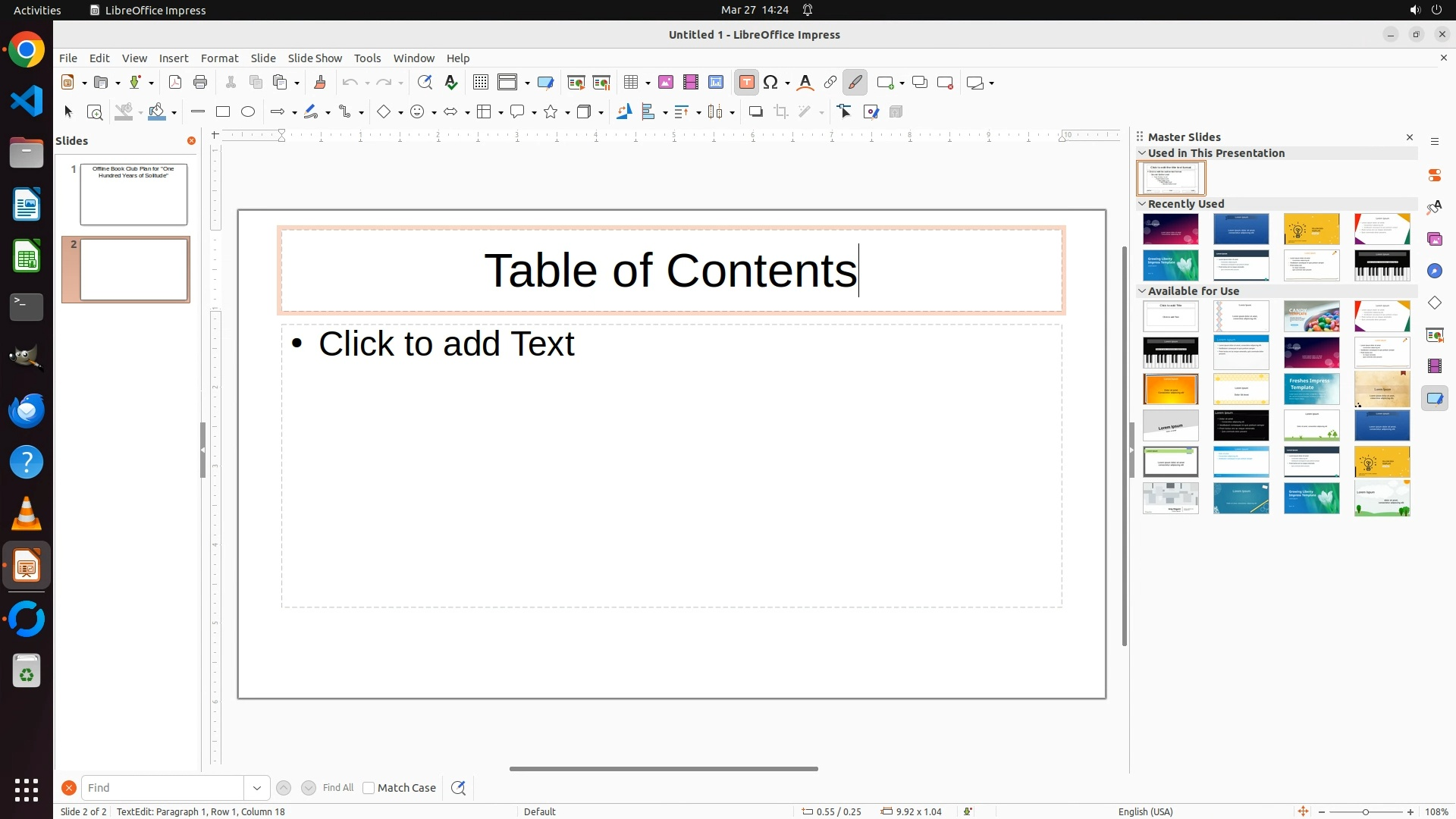Click the Export as PDF icon
Image resolution: width=1456 pixels, height=819 pixels.
click(175, 83)
